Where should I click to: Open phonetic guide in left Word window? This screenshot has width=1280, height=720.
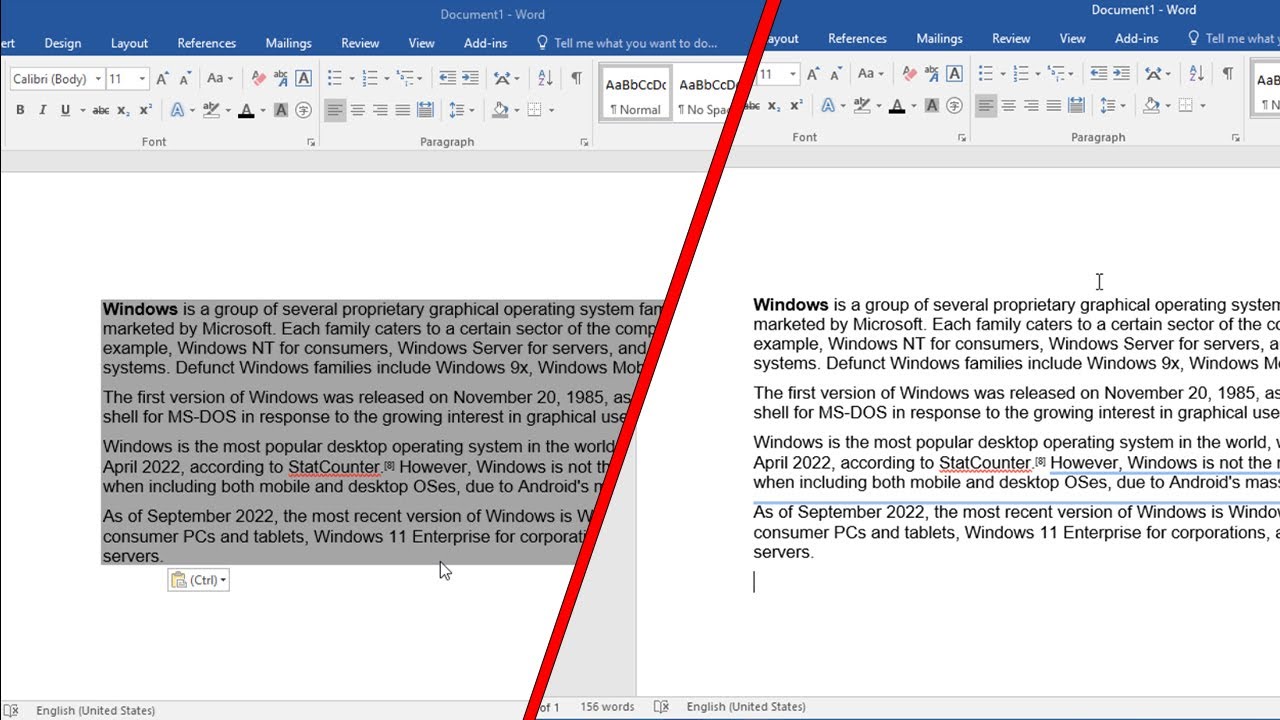pyautogui.click(x=281, y=78)
